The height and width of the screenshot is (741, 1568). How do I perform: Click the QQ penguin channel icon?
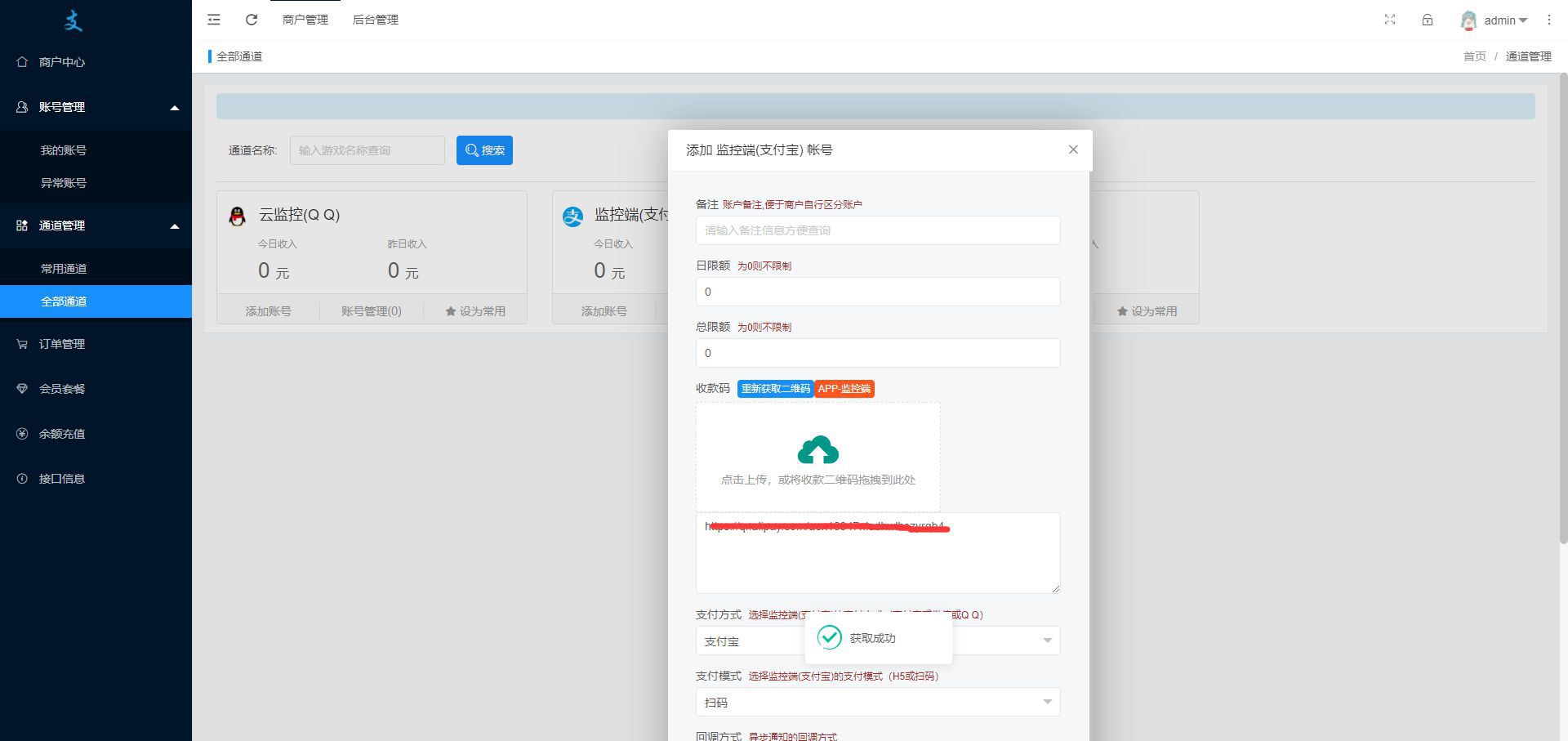(238, 216)
